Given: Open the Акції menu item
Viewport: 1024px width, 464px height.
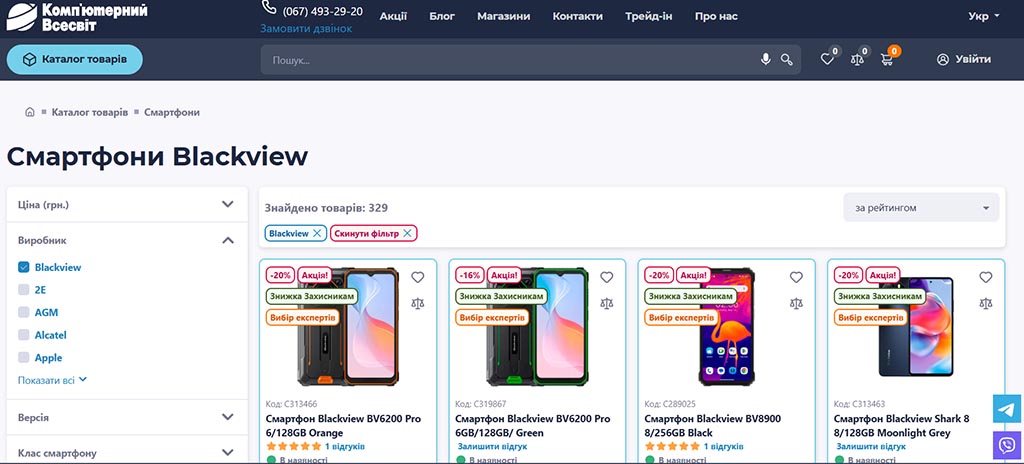Looking at the screenshot, I should tap(393, 16).
